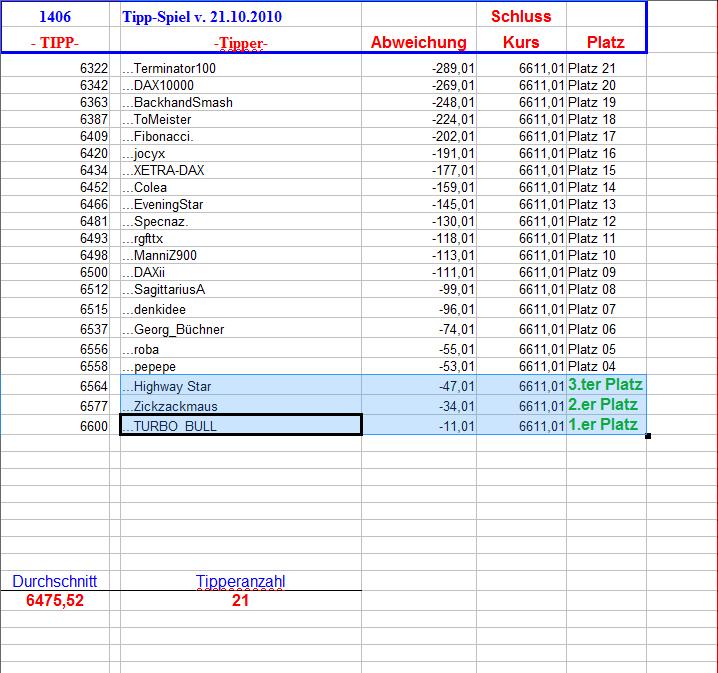This screenshot has height=673, width=718.
Task: Select tipper cell '...DAXii'
Action: click(241, 272)
